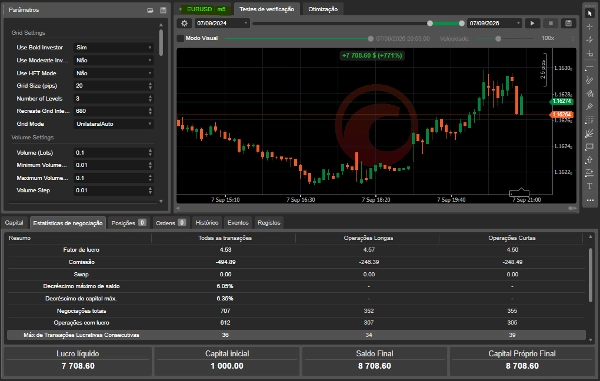The height and width of the screenshot is (381, 600).
Task: Switch to Testes de verificação tab
Action: [x=267, y=9]
